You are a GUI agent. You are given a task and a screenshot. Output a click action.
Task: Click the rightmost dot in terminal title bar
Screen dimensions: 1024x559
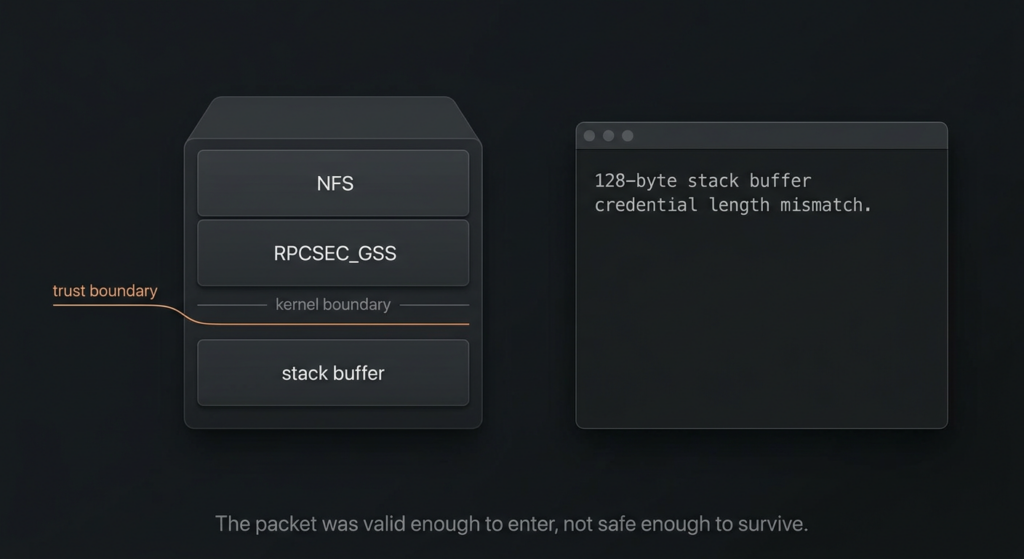point(627,136)
